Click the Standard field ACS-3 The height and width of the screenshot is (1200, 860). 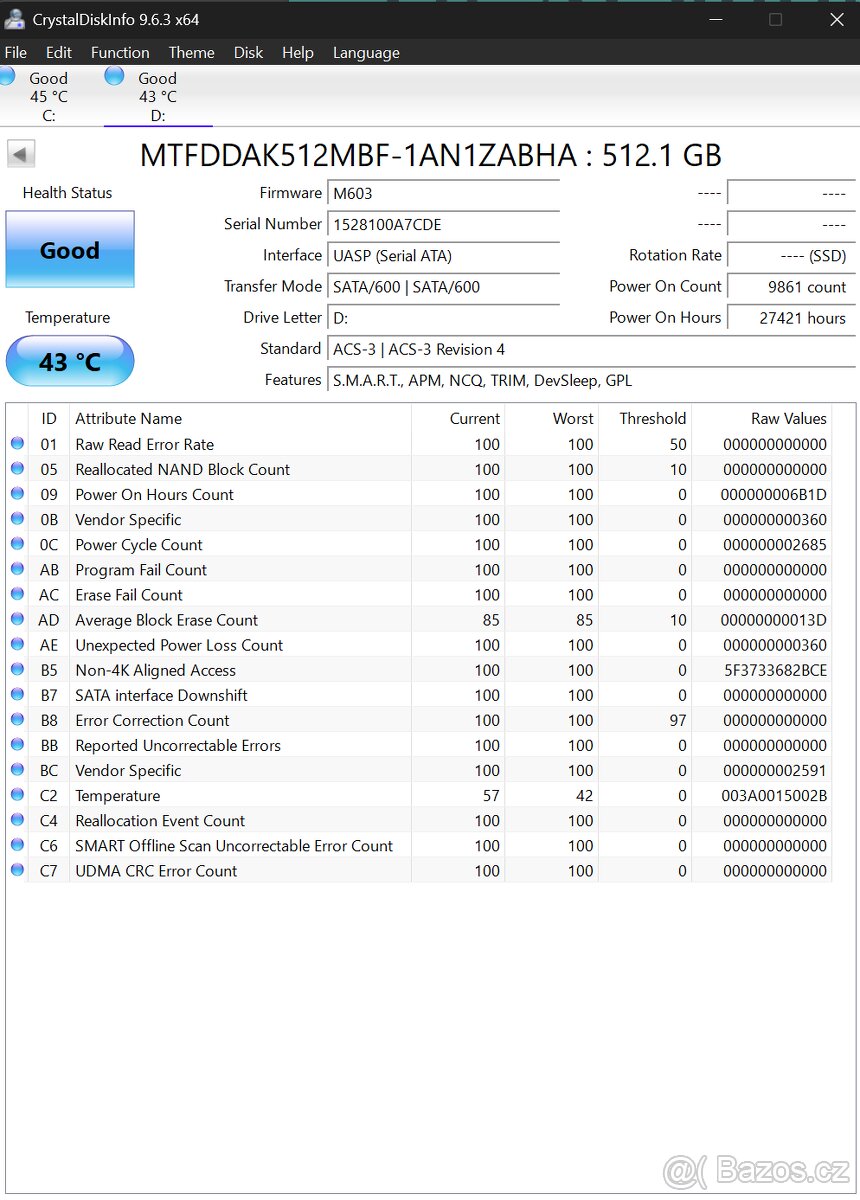(x=592, y=349)
